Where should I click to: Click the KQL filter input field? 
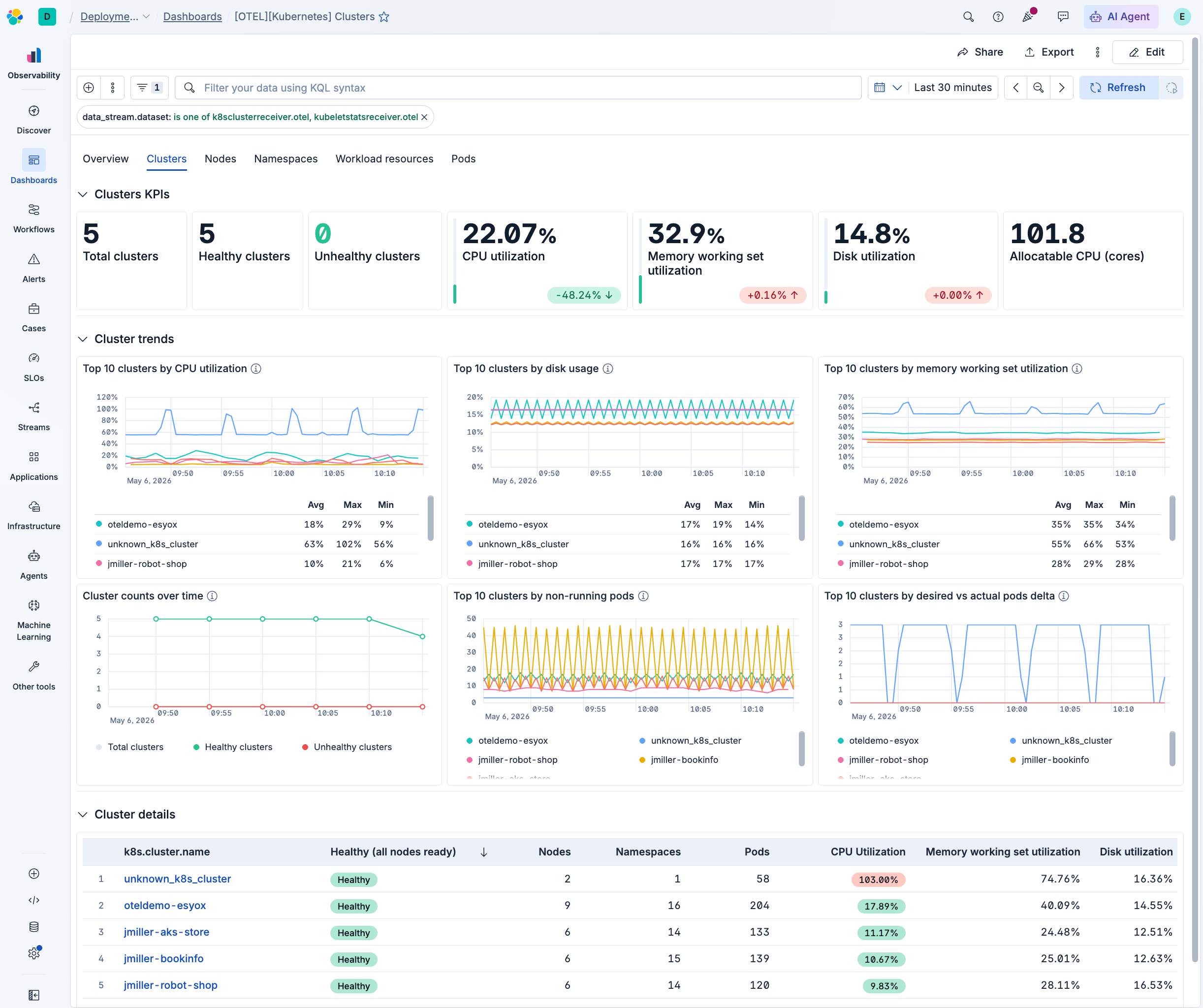point(518,88)
